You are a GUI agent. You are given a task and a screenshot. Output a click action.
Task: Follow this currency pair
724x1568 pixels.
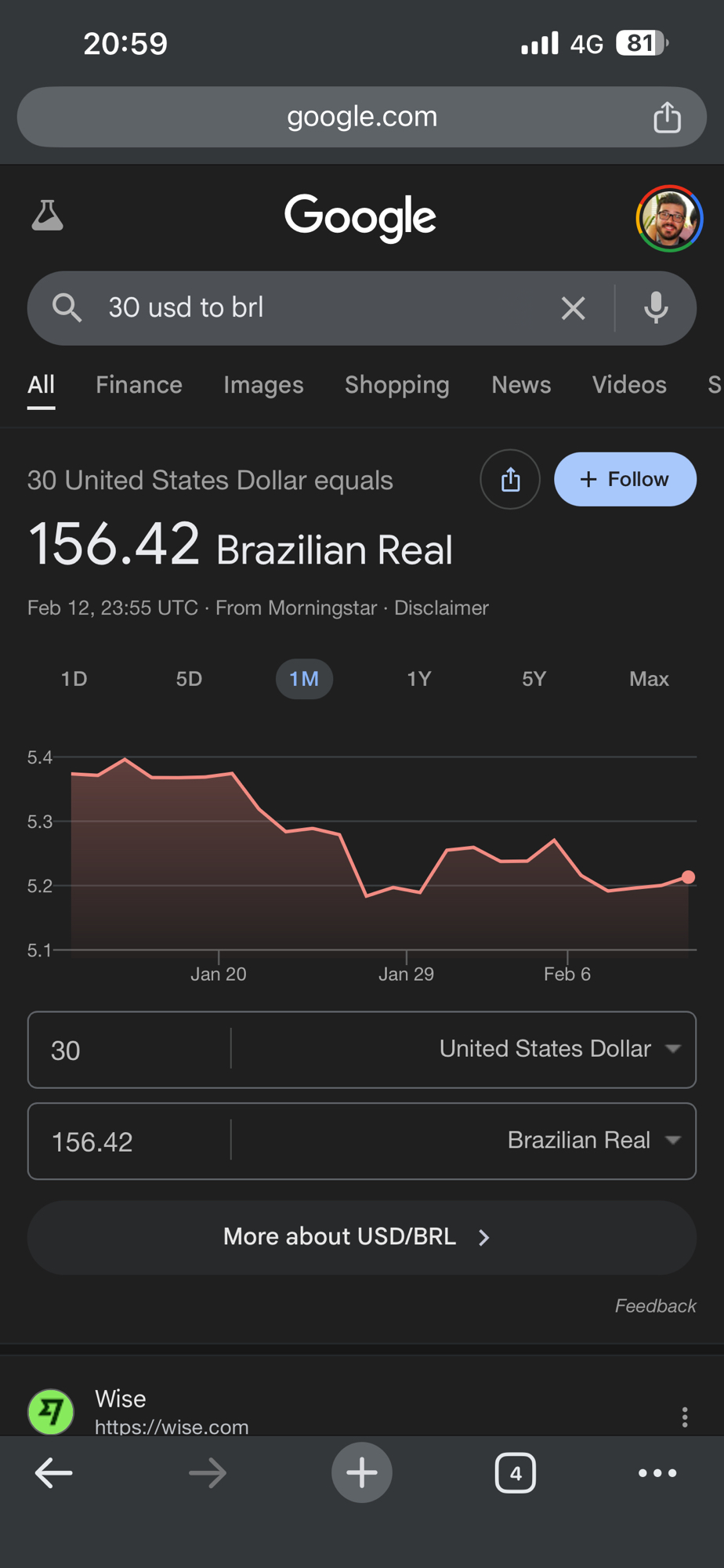(x=624, y=479)
